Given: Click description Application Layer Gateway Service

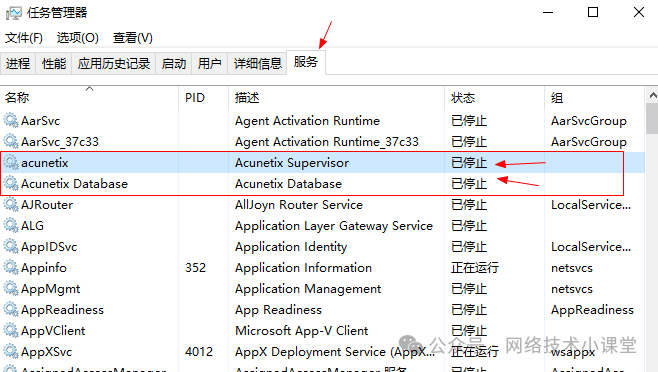Looking at the screenshot, I should [334, 226].
